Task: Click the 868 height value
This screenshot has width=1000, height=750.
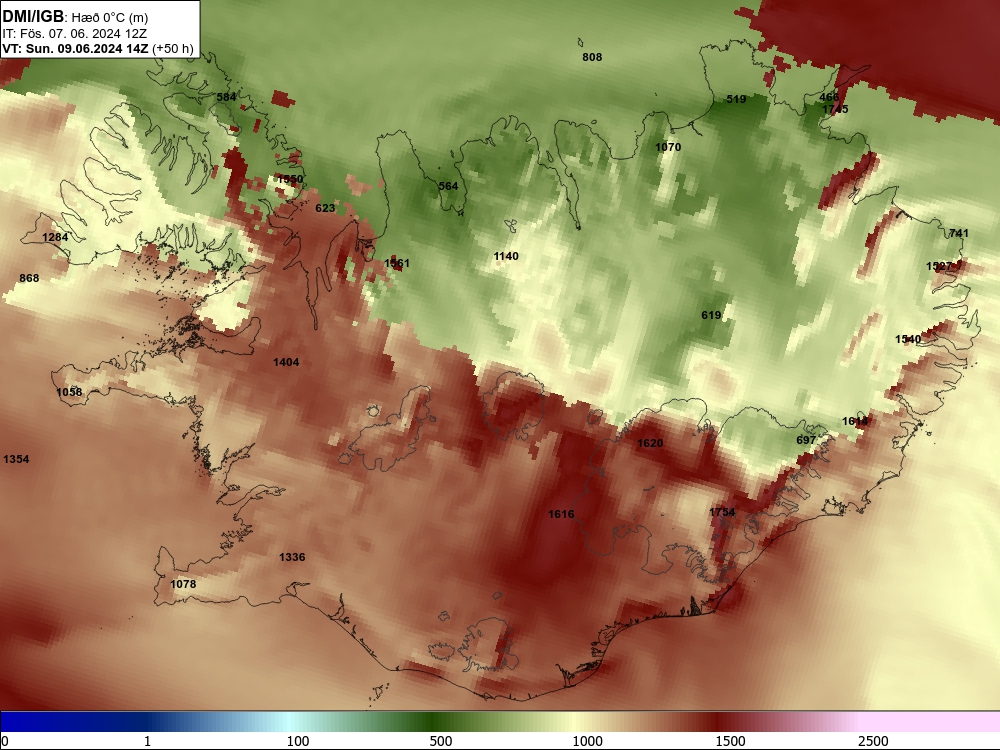Action: click(29, 278)
